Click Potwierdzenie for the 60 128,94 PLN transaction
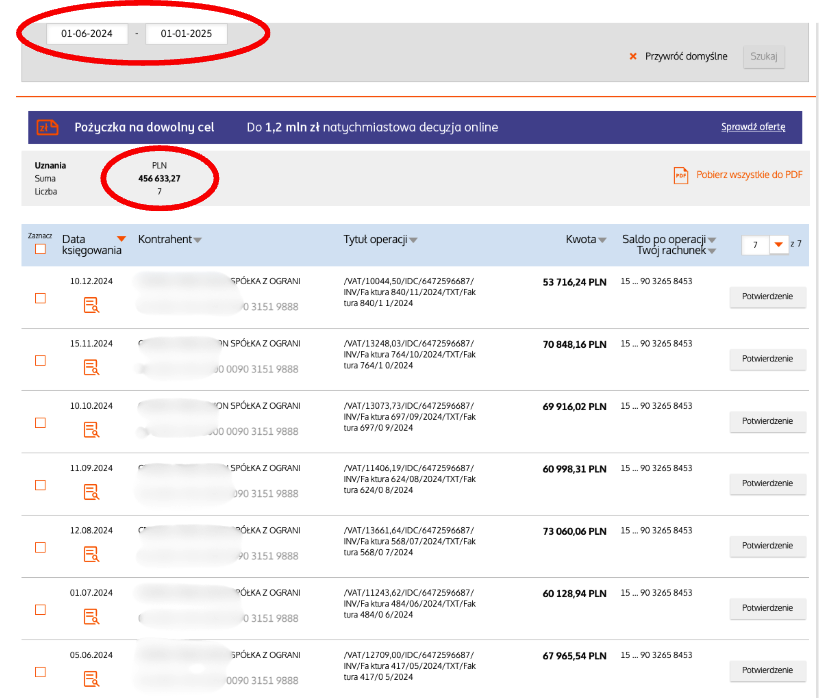Viewport: 824px width, 698px height. (767, 608)
